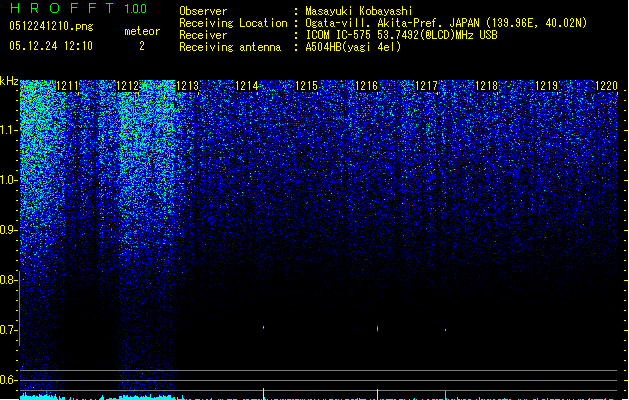The height and width of the screenshot is (400, 629).
Task: Click the meteor echo dot after 1217
Action: tap(446, 330)
